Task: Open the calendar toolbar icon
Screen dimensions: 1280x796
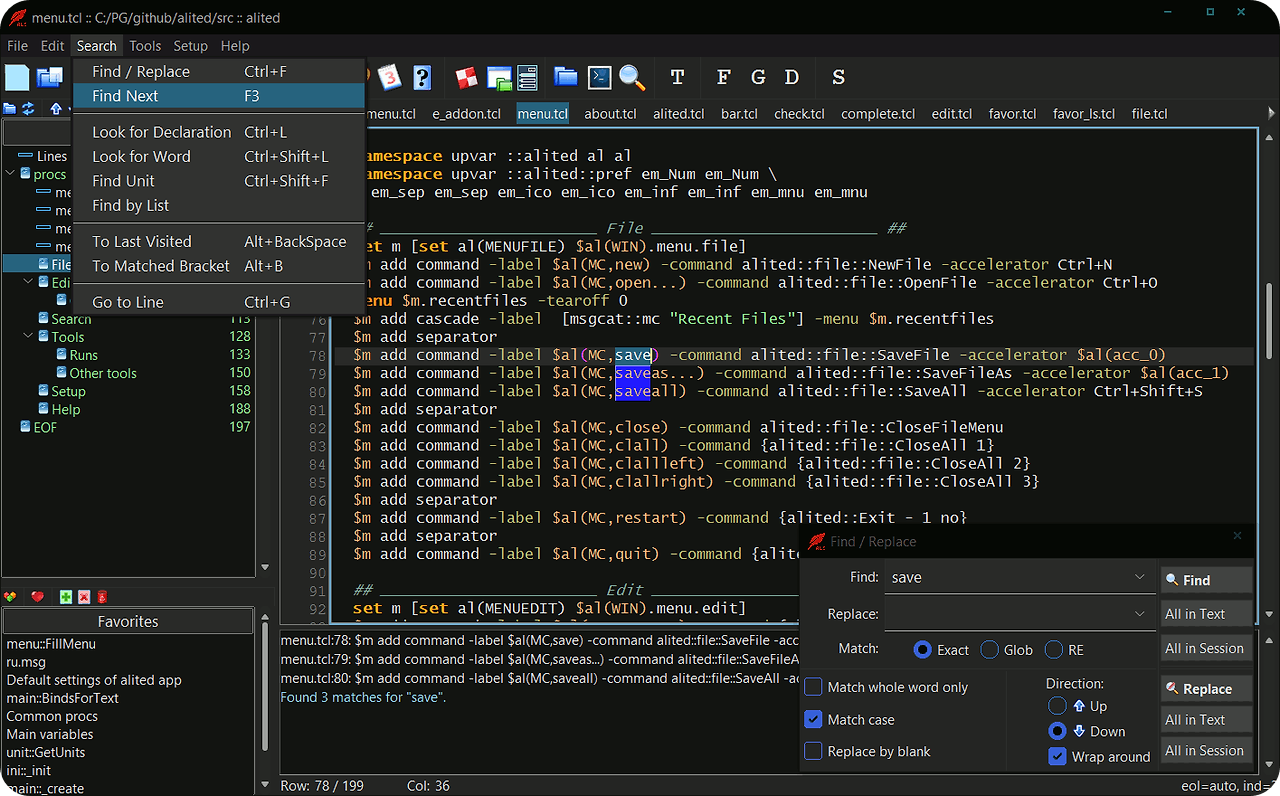Action: 389,77
